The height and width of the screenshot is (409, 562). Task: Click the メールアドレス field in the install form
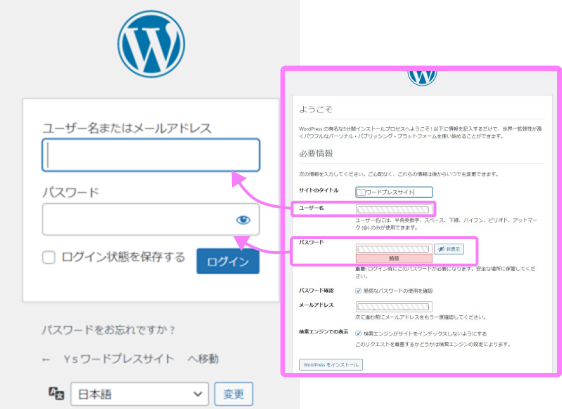394,306
